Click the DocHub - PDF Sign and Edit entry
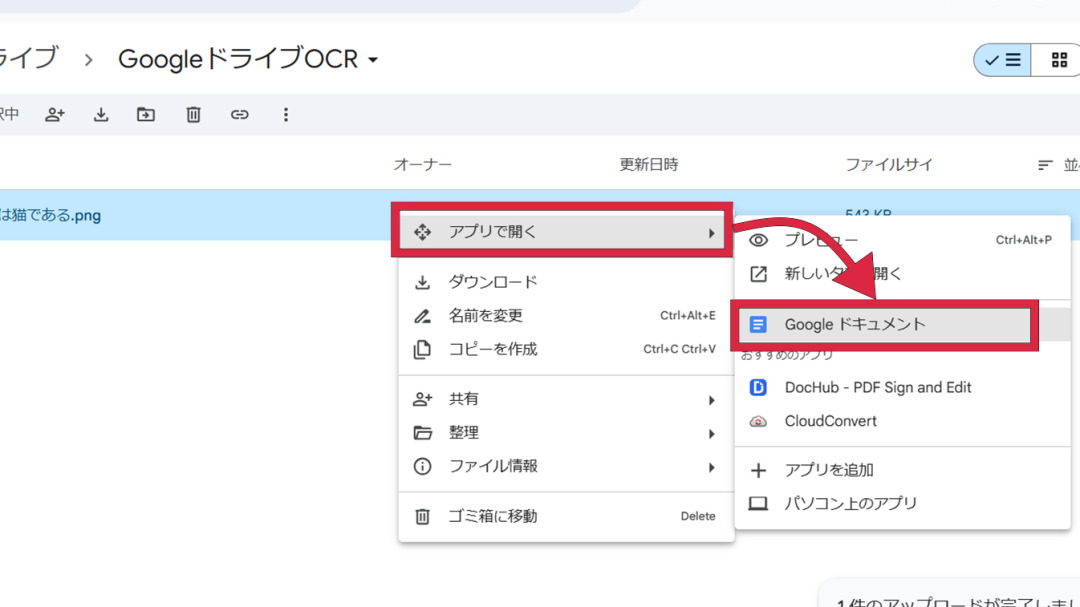The height and width of the screenshot is (607, 1080). coord(876,387)
